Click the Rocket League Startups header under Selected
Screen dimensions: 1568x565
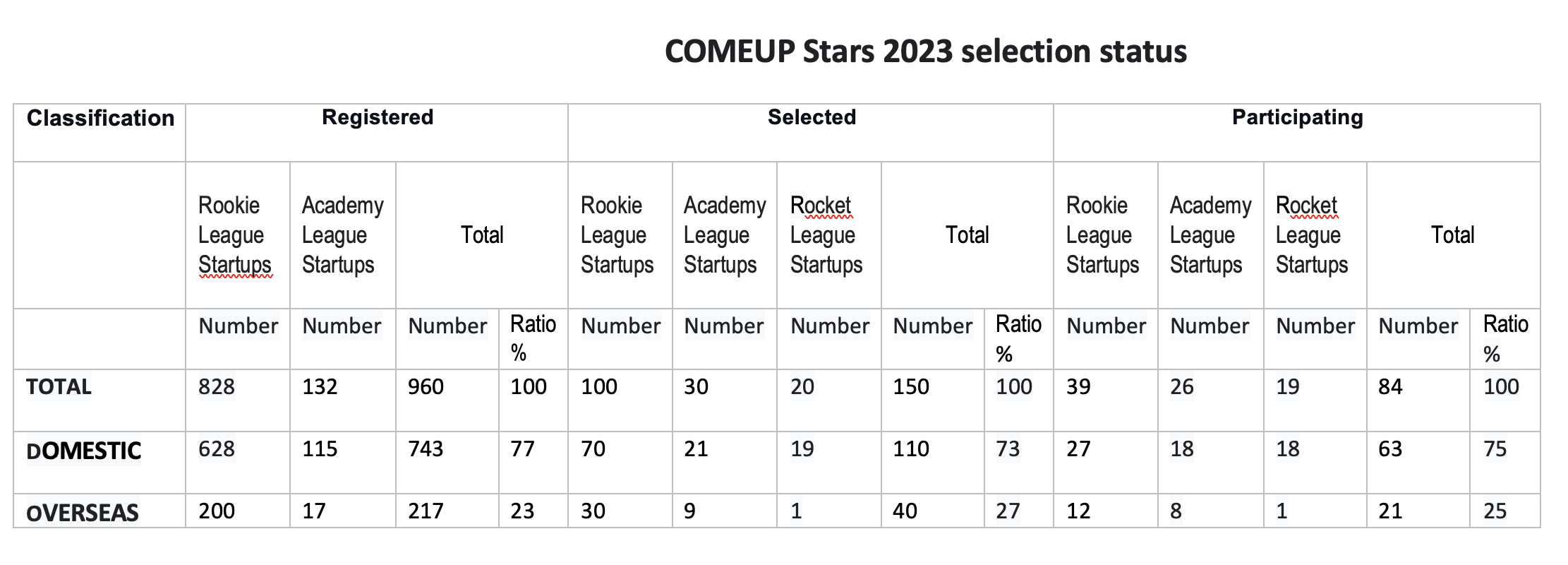tap(826, 235)
